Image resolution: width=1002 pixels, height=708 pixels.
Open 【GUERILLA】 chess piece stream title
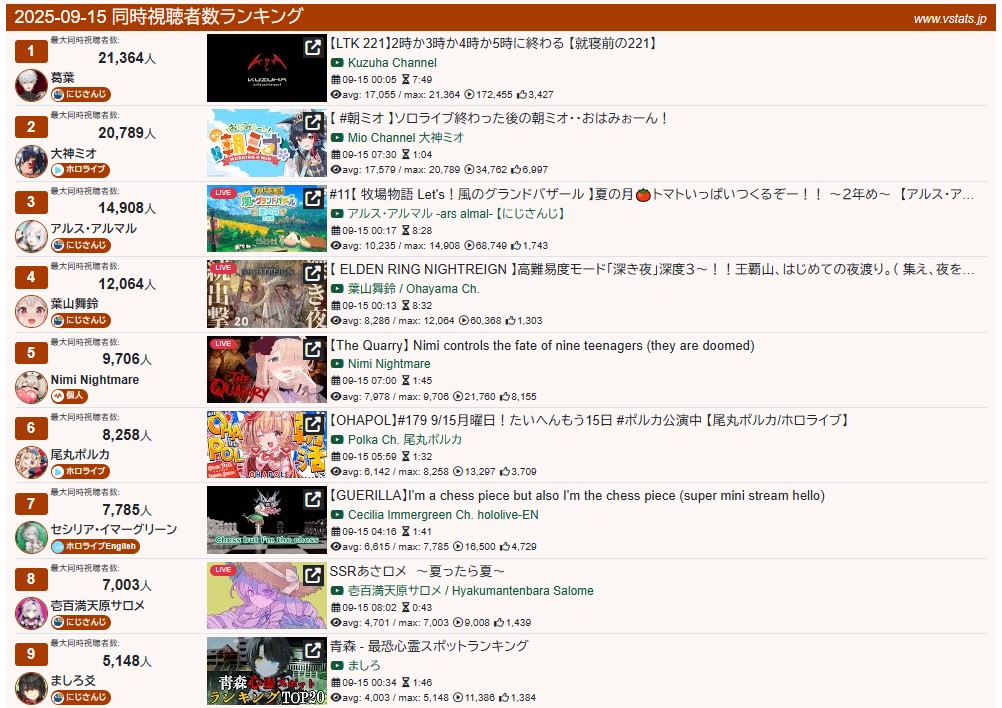(577, 495)
